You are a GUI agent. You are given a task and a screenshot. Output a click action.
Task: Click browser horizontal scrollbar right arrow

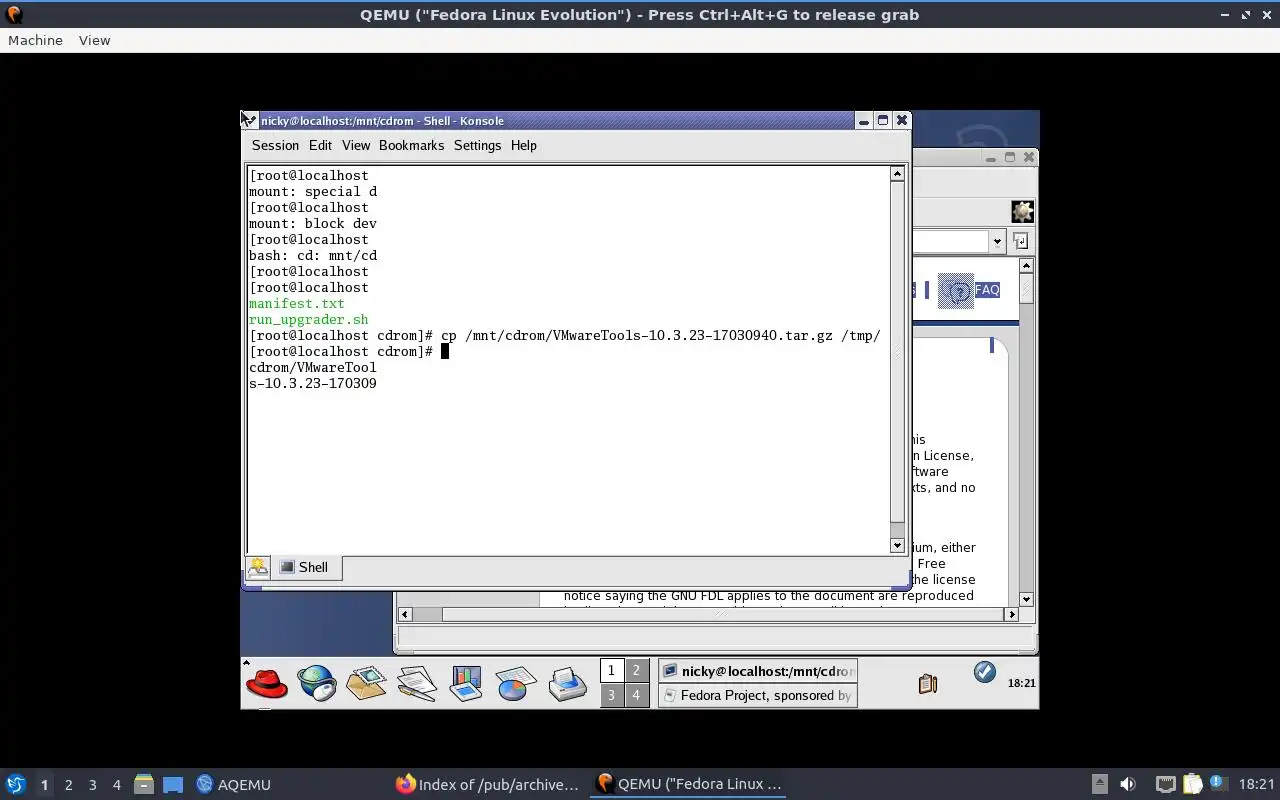coord(1011,614)
